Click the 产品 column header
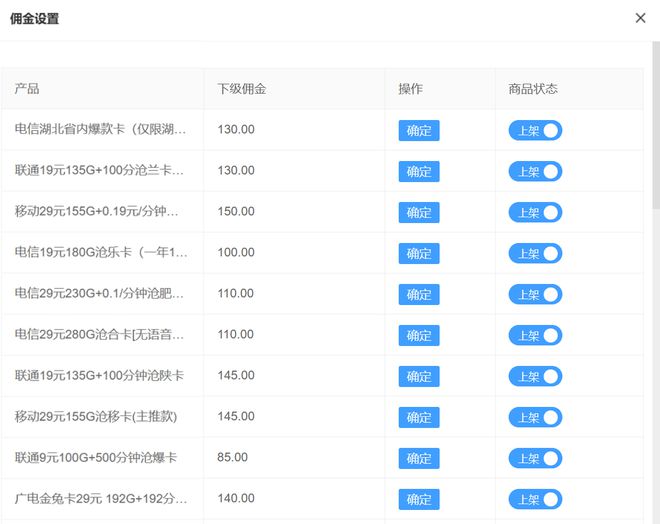 click(27, 89)
